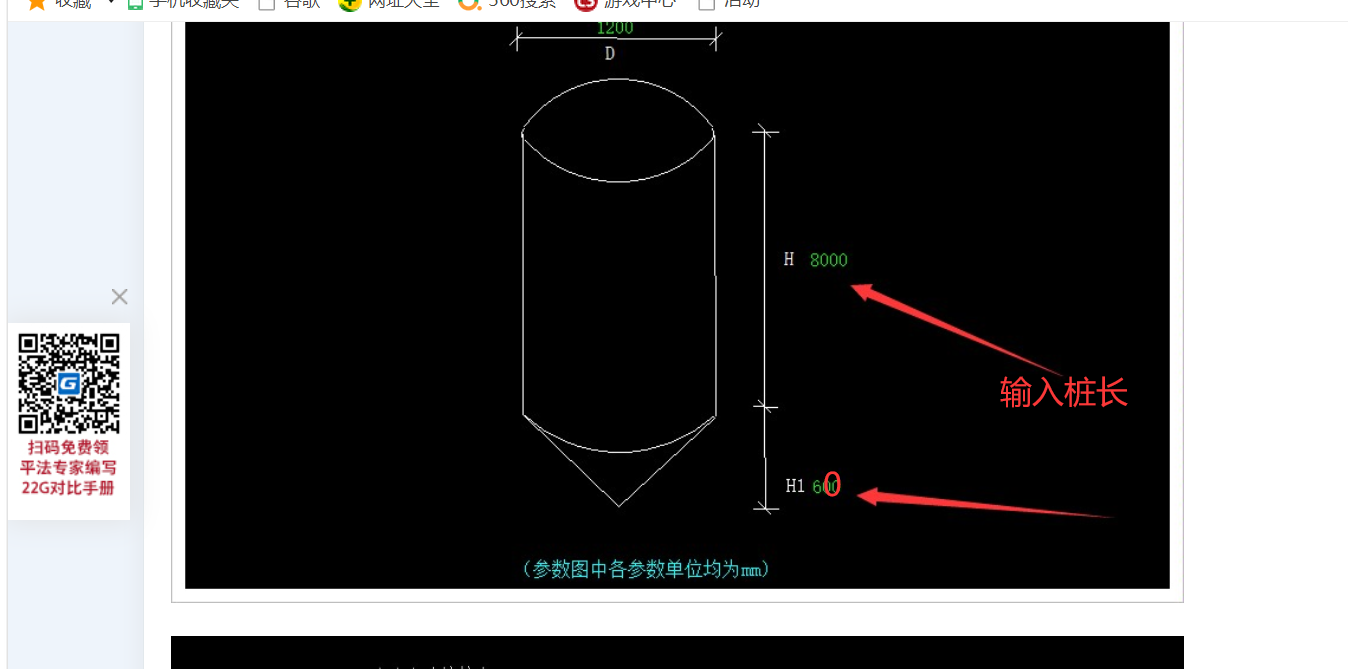Click the pile cylinder drawing
Screen dimensions: 1348x669
click(x=618, y=292)
